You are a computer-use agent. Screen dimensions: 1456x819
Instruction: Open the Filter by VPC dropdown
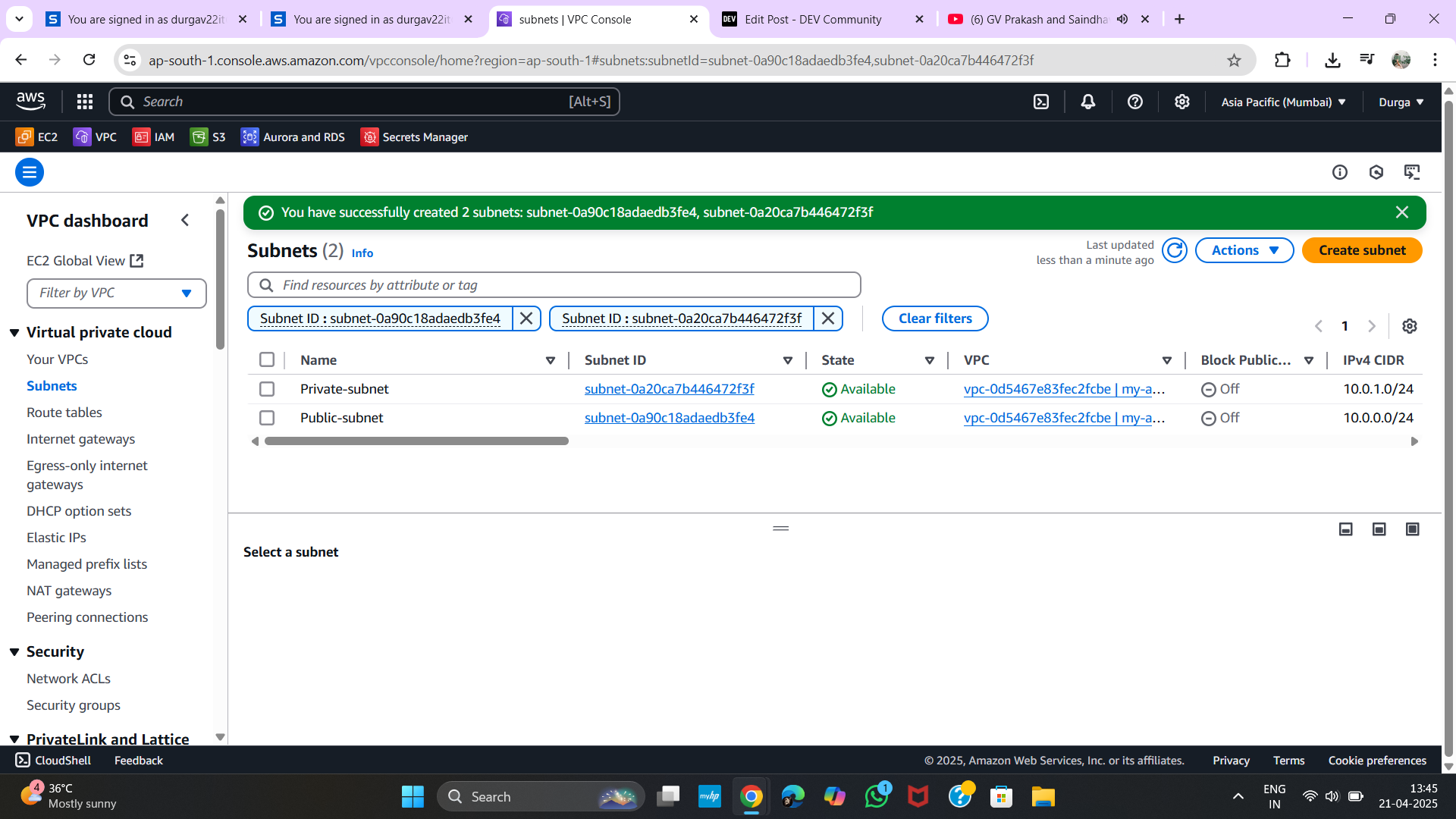coord(117,293)
